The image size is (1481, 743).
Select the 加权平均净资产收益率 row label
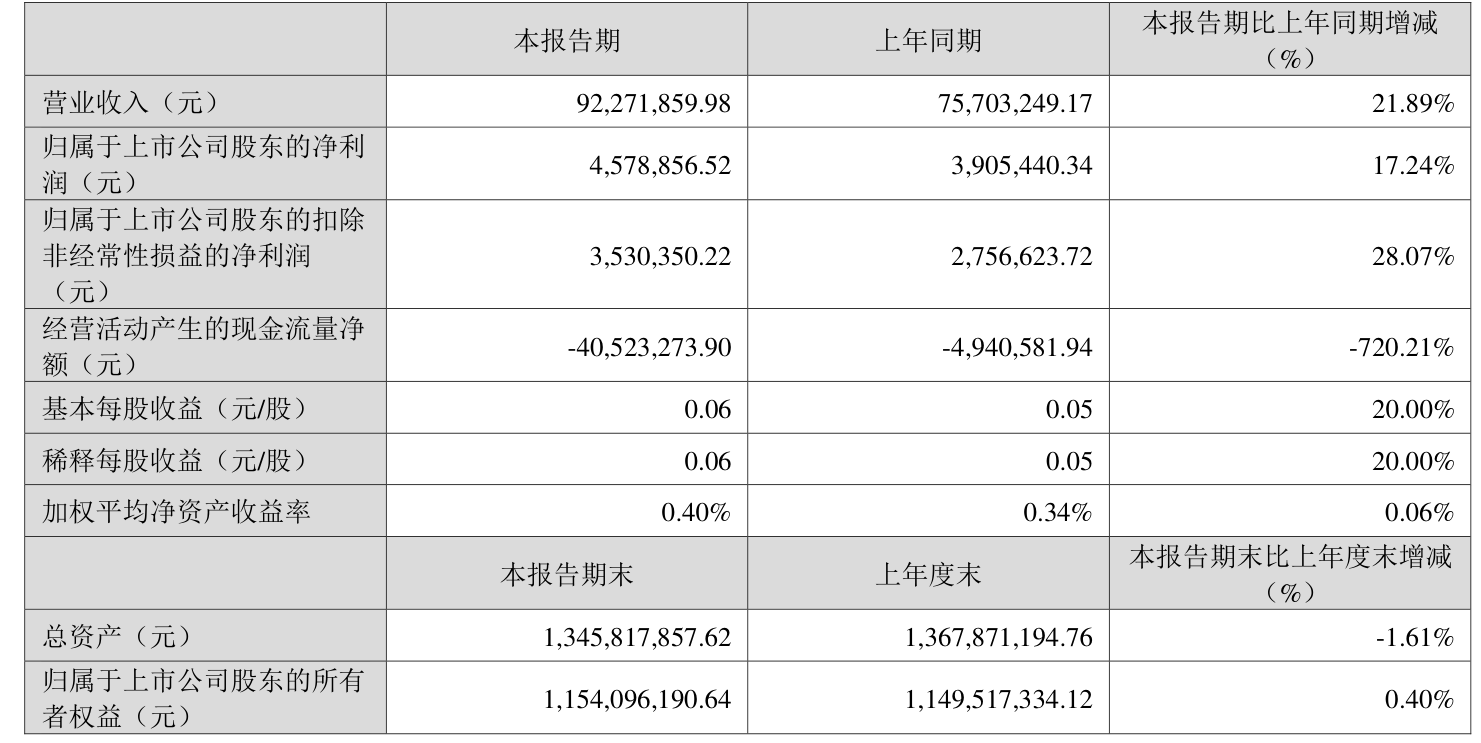(175, 512)
